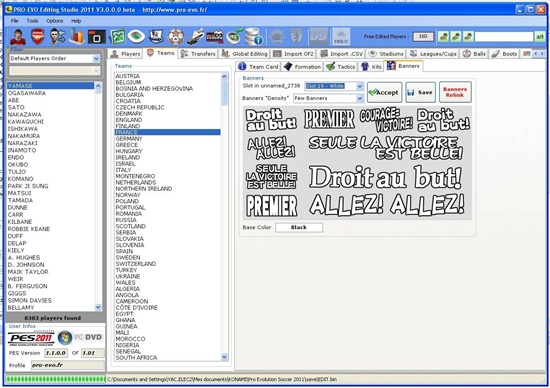
Task: Click the league trophy shield toolbar icon
Action: [156, 36]
